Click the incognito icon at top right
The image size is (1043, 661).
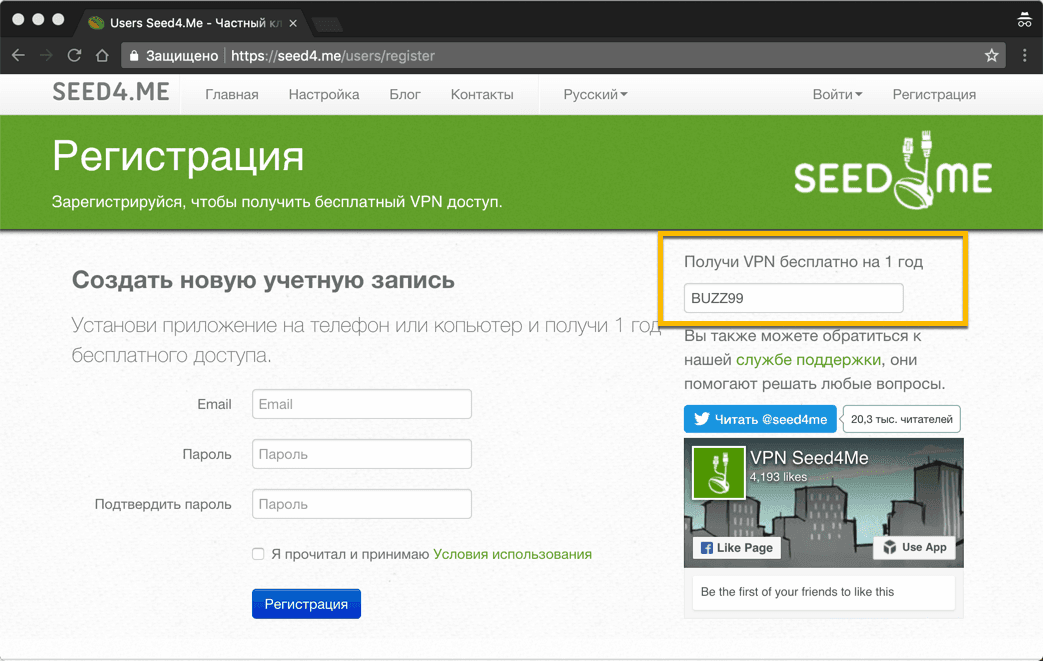pyautogui.click(x=1024, y=20)
